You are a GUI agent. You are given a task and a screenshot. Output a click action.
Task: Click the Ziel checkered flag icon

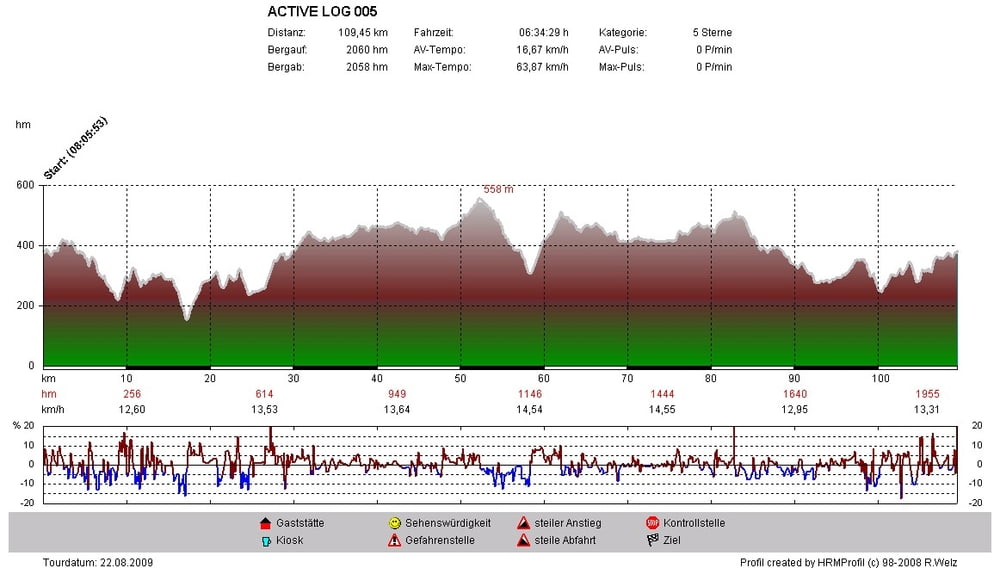(x=652, y=540)
